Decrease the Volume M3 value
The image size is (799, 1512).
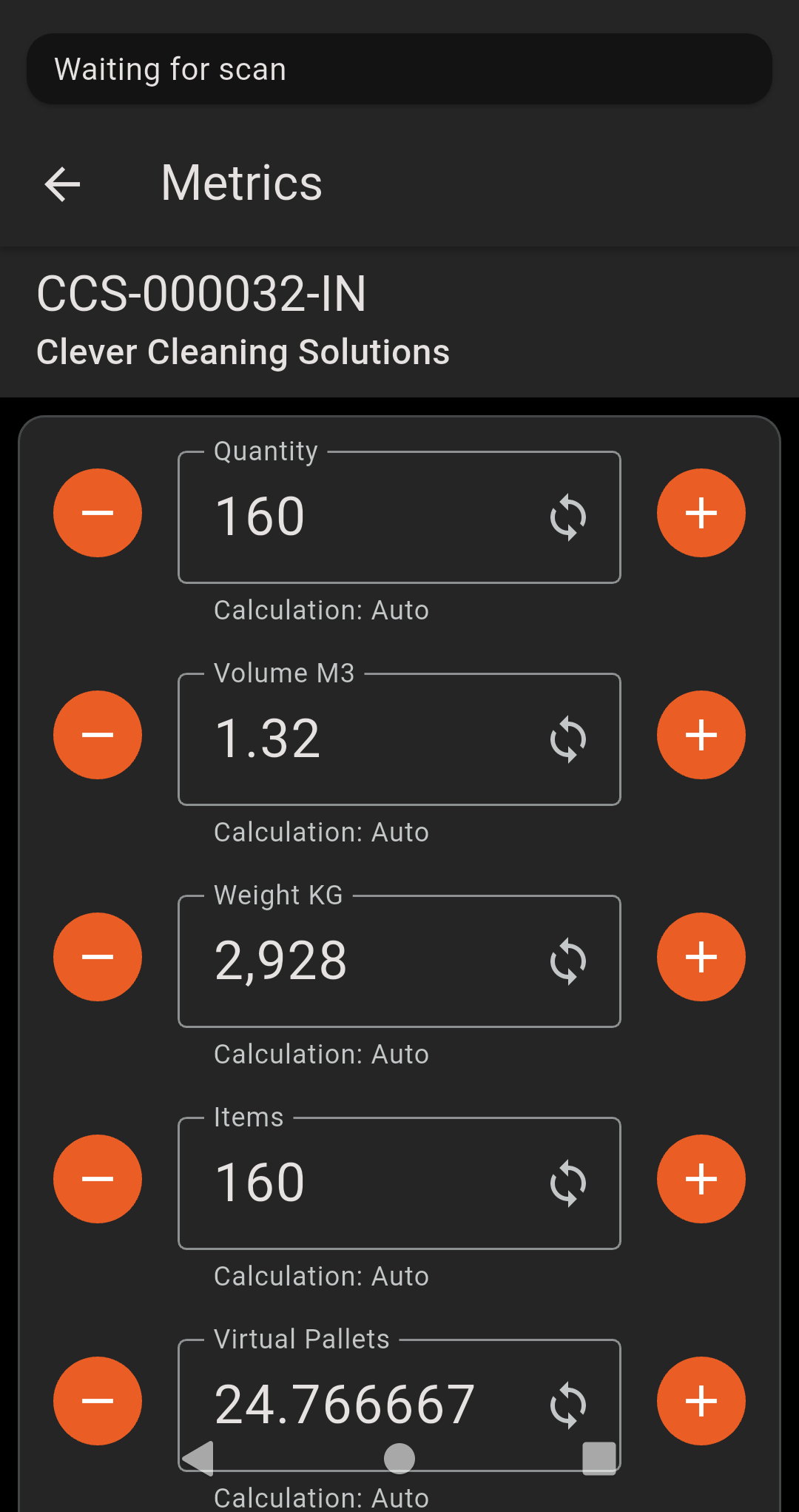tap(98, 735)
